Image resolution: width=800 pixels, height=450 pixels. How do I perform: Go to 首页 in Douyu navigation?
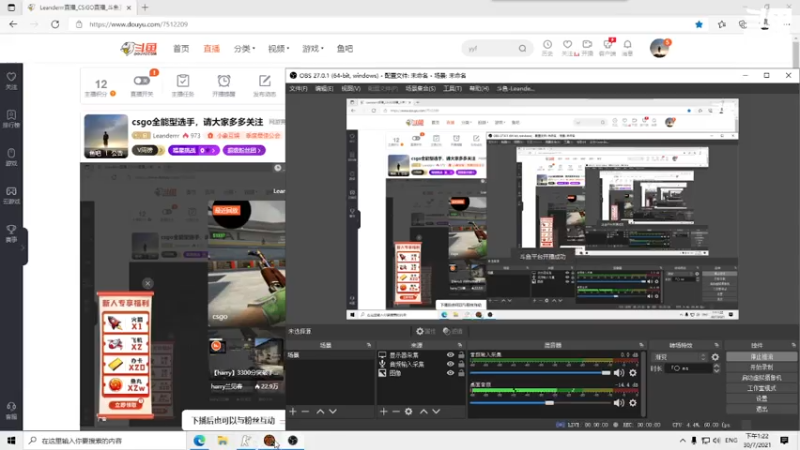[x=181, y=48]
